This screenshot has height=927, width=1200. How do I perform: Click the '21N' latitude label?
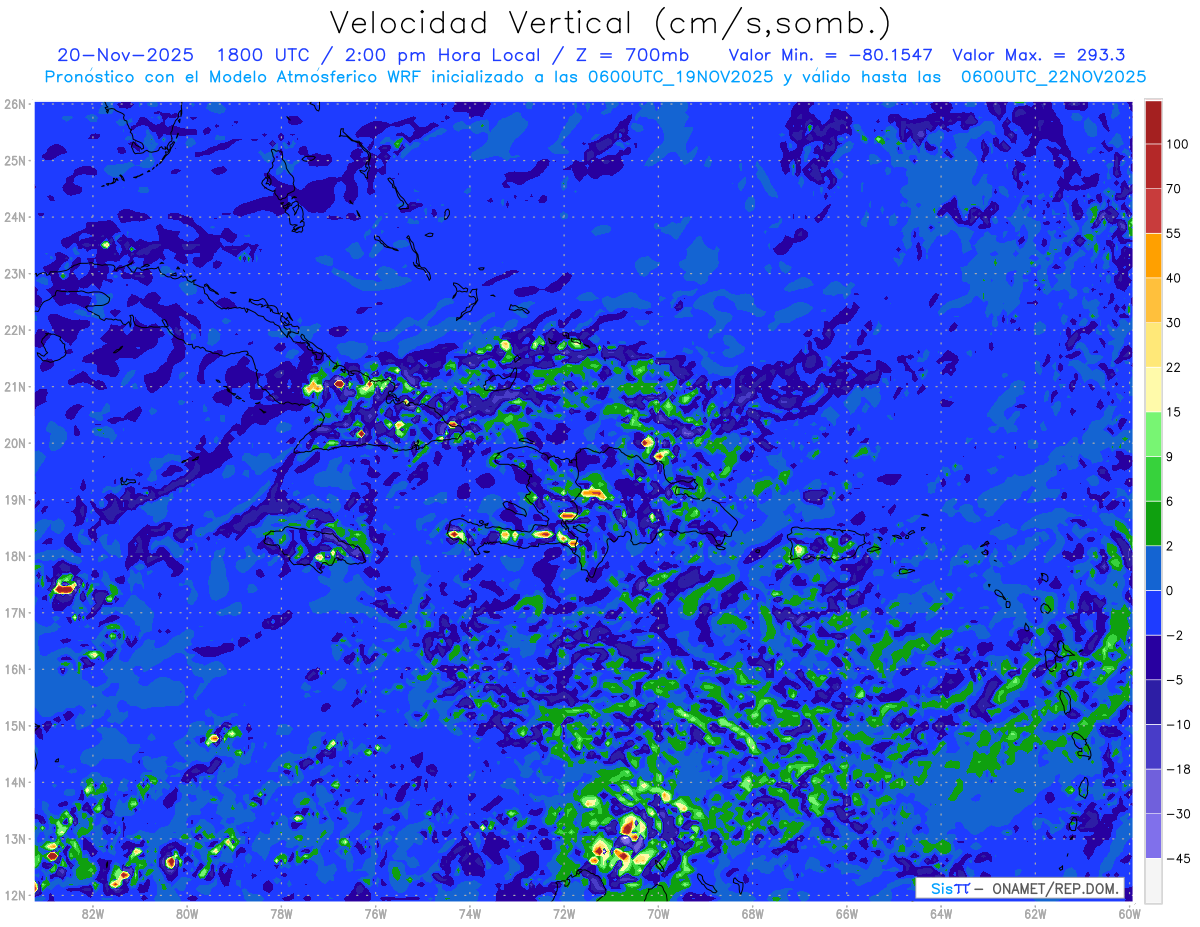coord(14,387)
